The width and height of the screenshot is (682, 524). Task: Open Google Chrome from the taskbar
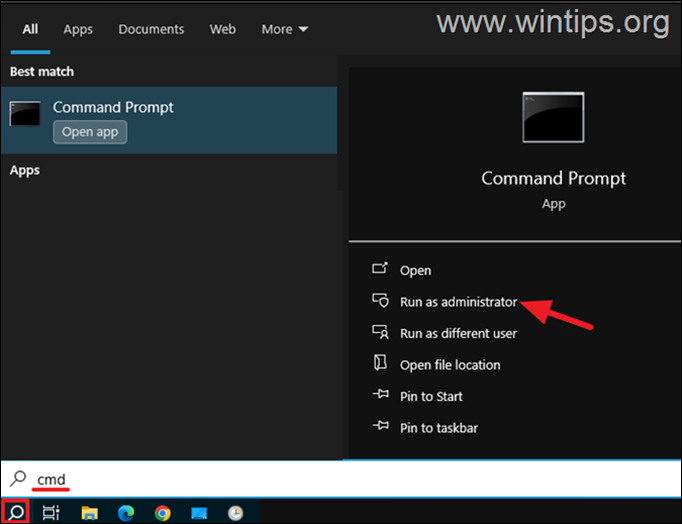[x=163, y=513]
